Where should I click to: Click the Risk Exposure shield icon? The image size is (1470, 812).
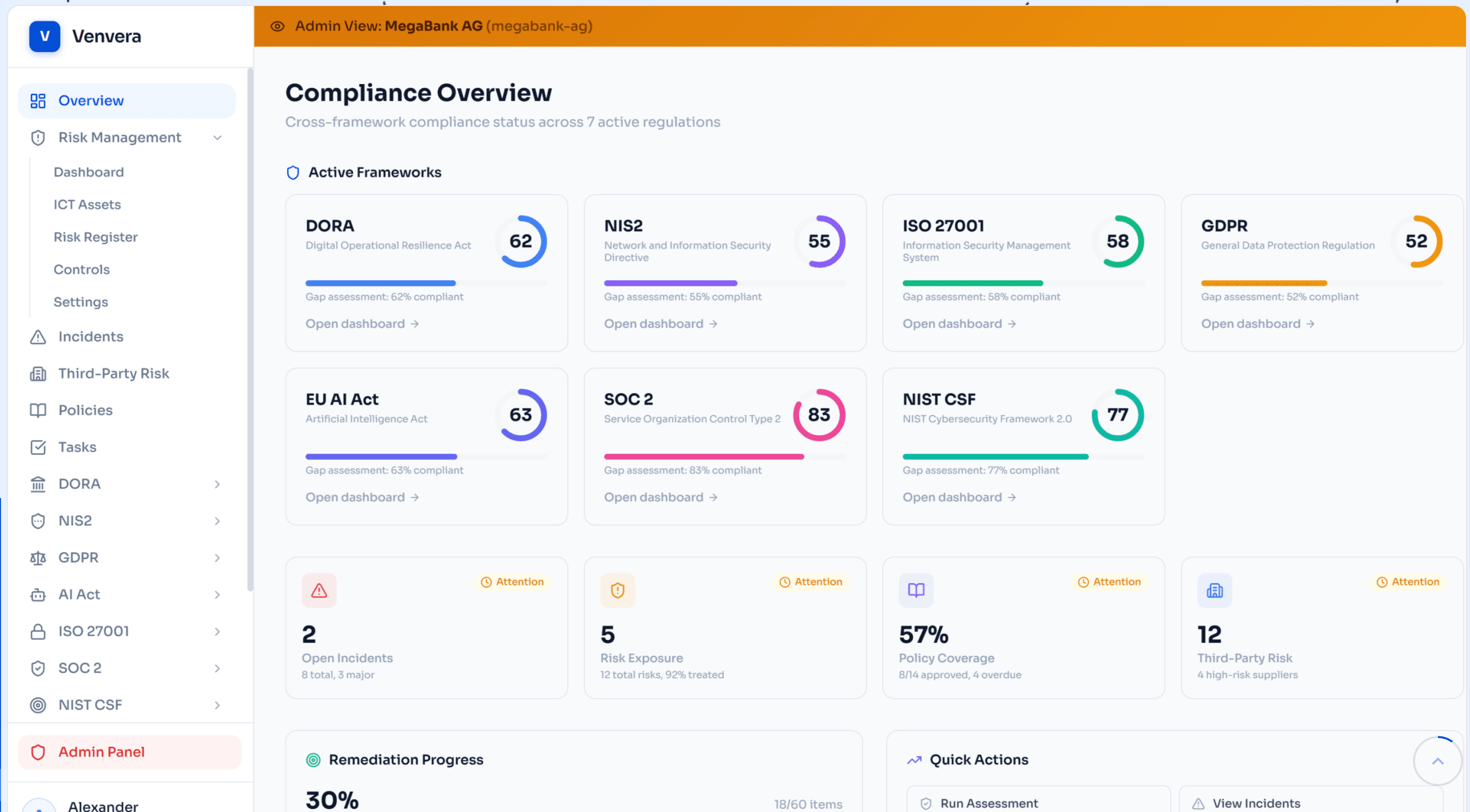(617, 590)
